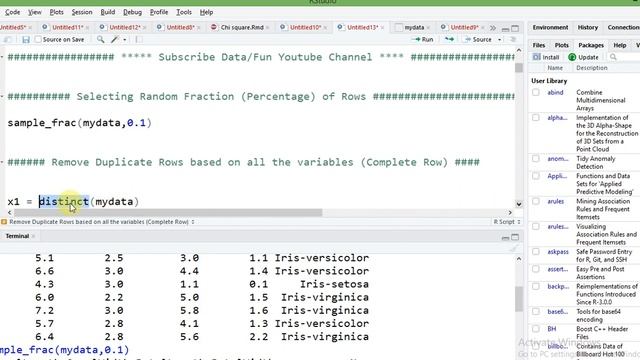Open the Plots menu

pyautogui.click(x=56, y=12)
